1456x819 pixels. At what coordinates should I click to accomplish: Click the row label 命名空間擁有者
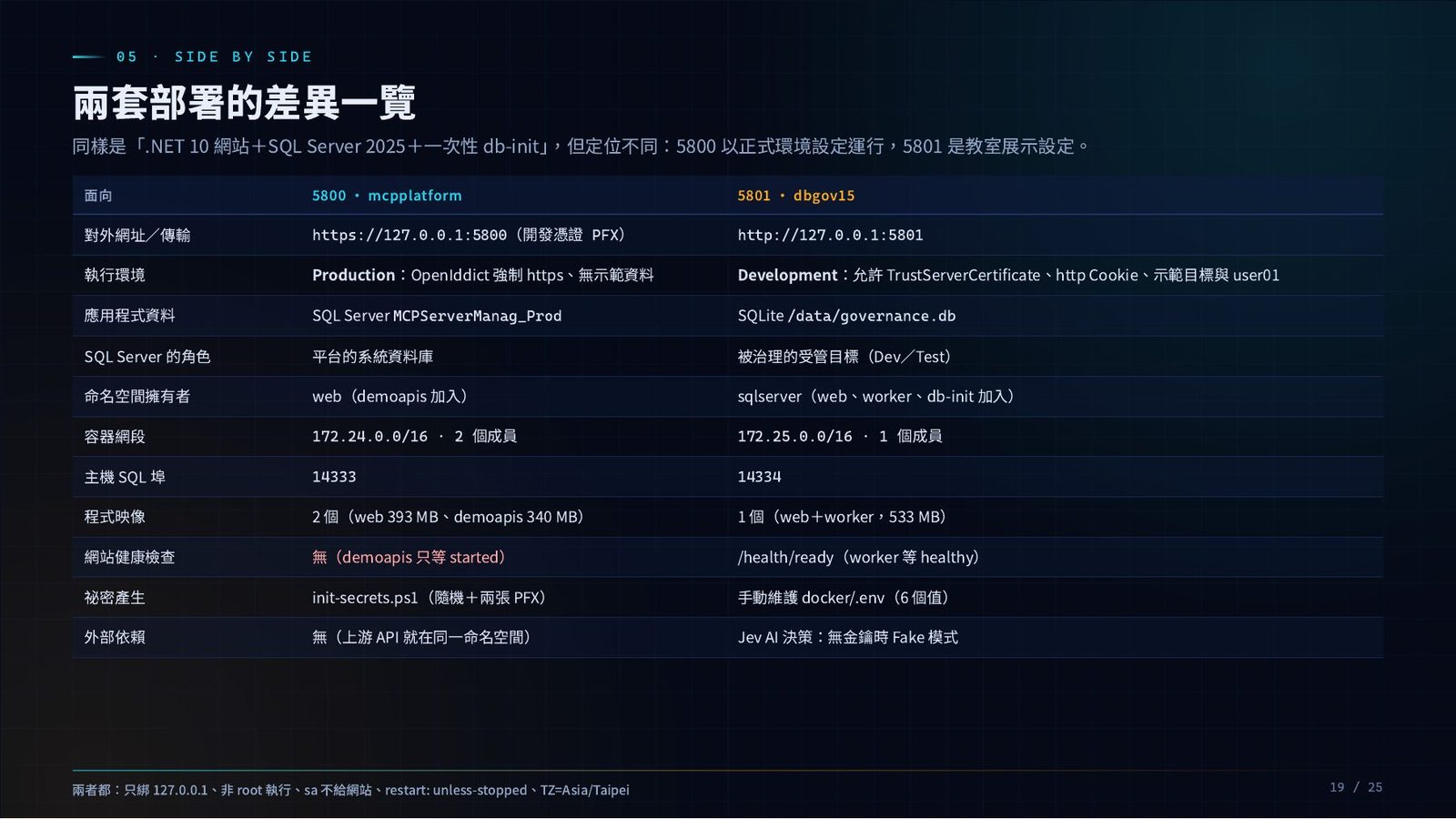(137, 396)
